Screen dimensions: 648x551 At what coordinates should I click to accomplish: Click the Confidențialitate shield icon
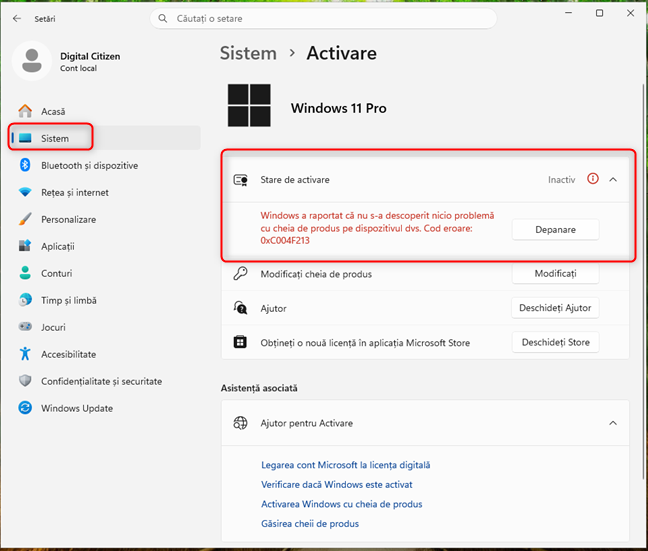[25, 381]
